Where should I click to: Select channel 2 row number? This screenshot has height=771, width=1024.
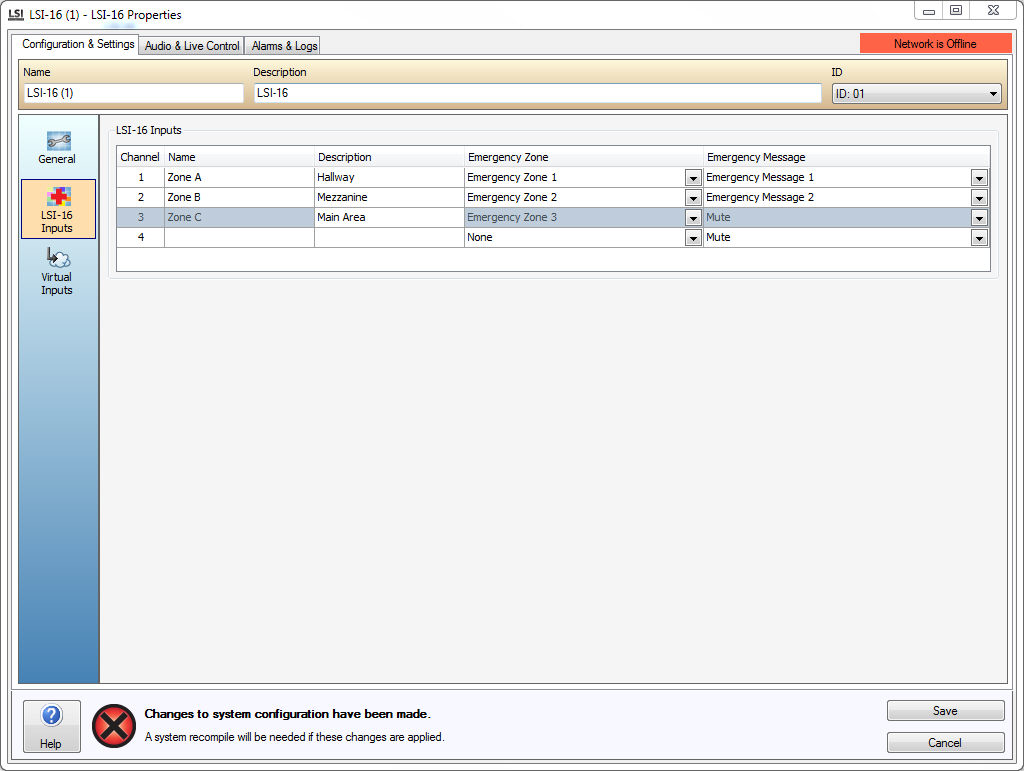[x=140, y=197]
